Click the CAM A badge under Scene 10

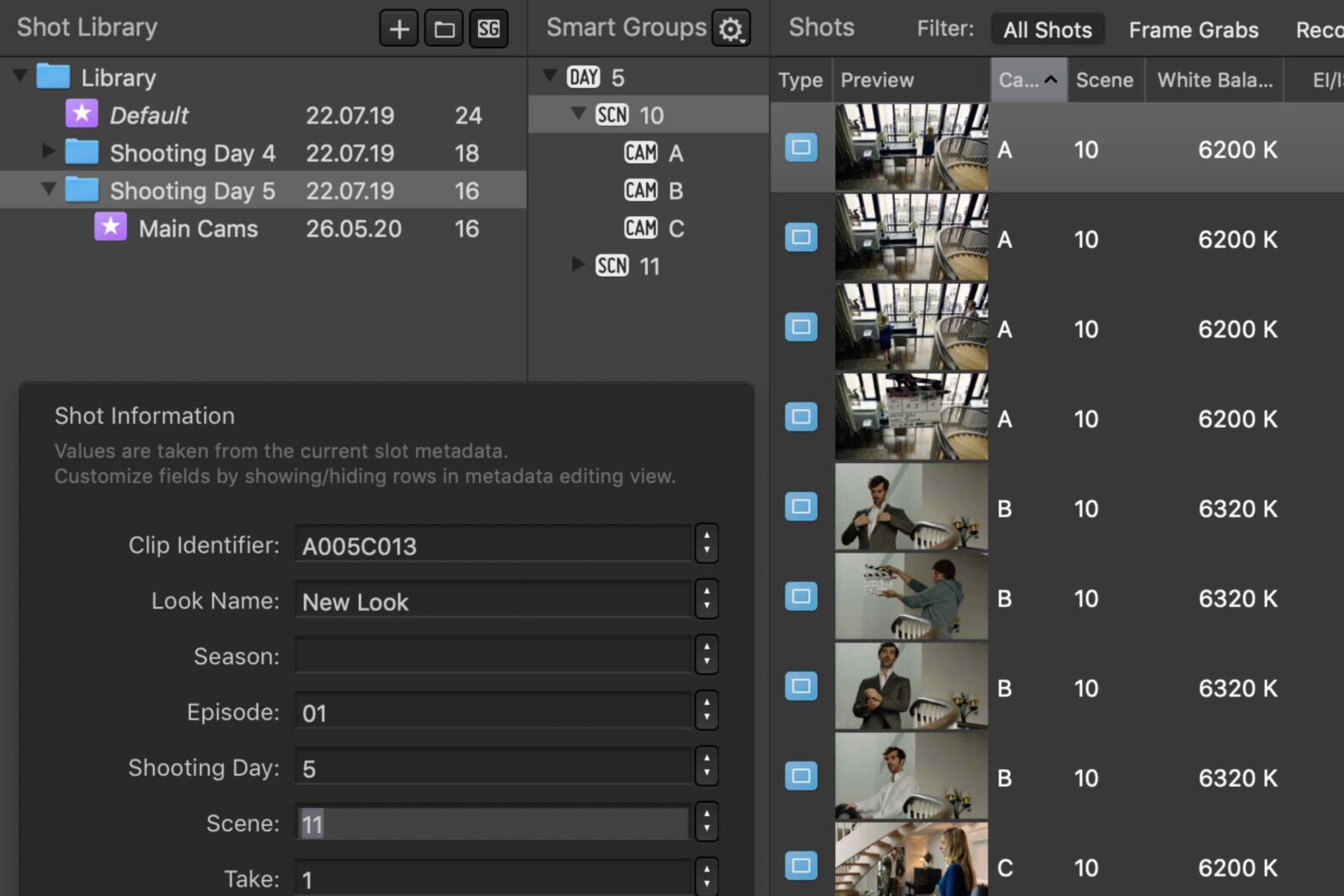(x=642, y=152)
